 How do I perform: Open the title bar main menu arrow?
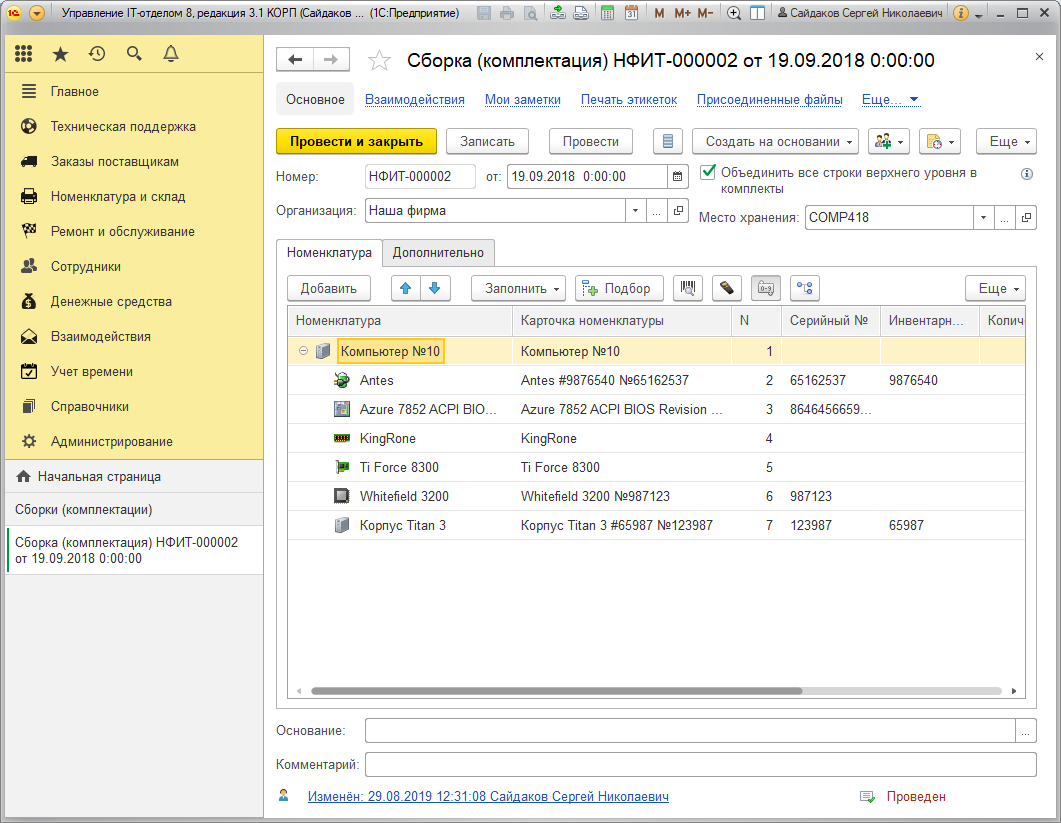(37, 13)
